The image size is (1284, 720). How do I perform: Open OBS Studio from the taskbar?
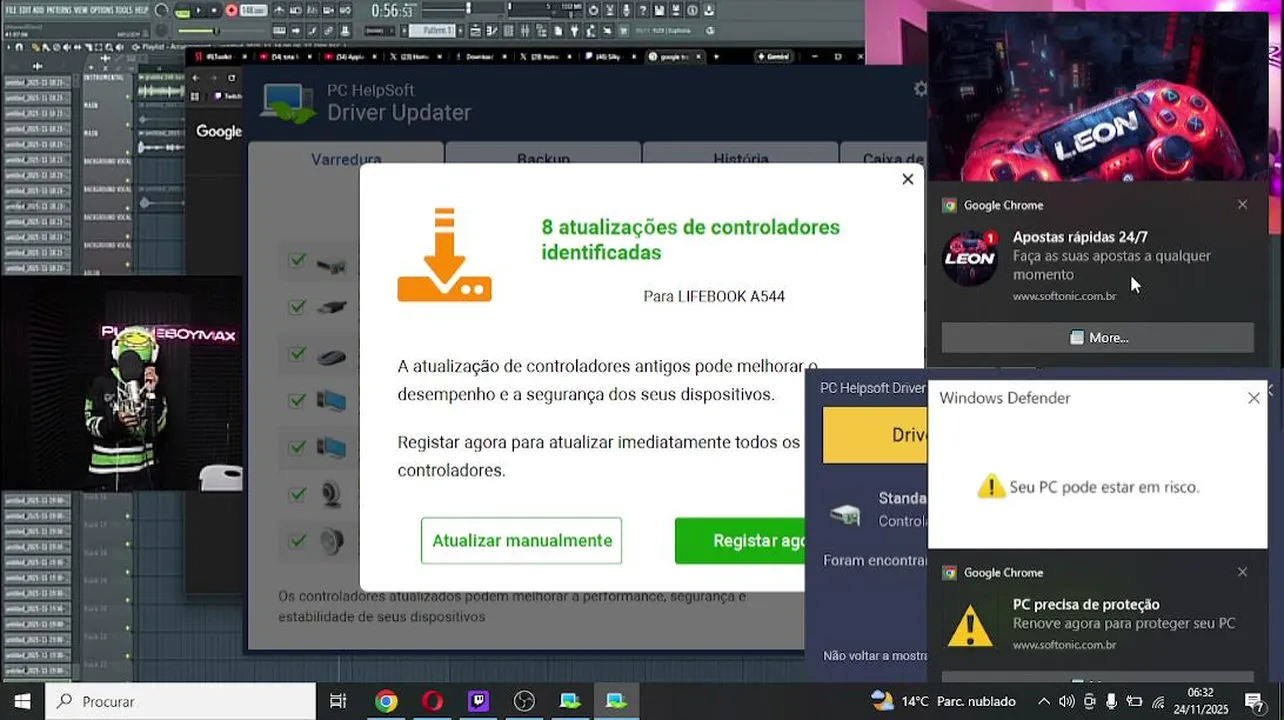524,701
